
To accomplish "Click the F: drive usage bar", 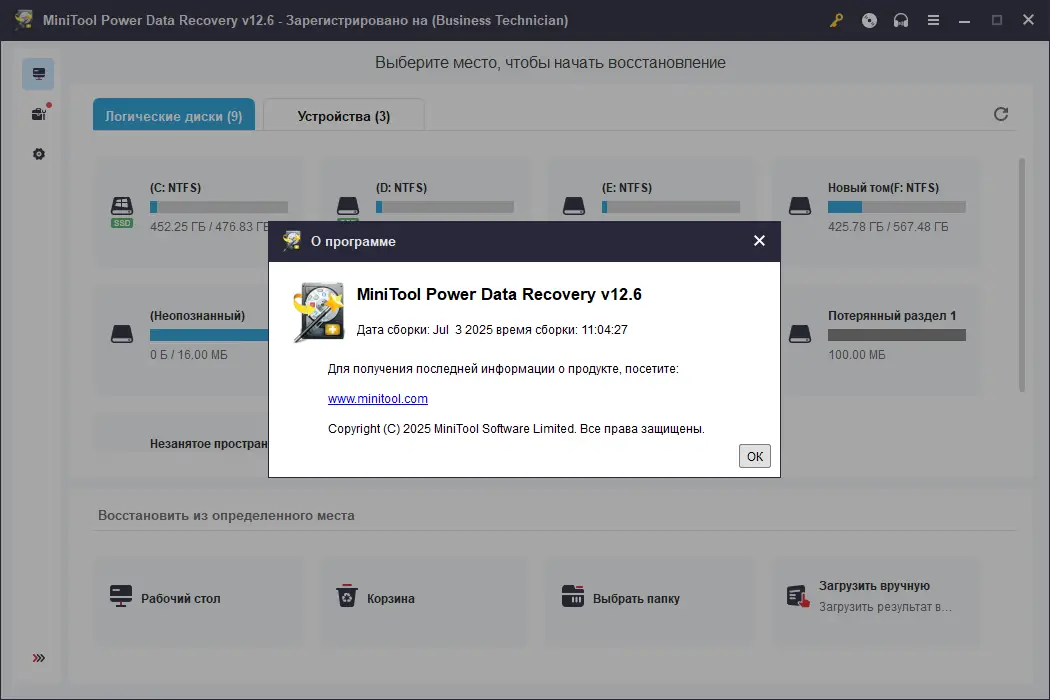I will 897,207.
